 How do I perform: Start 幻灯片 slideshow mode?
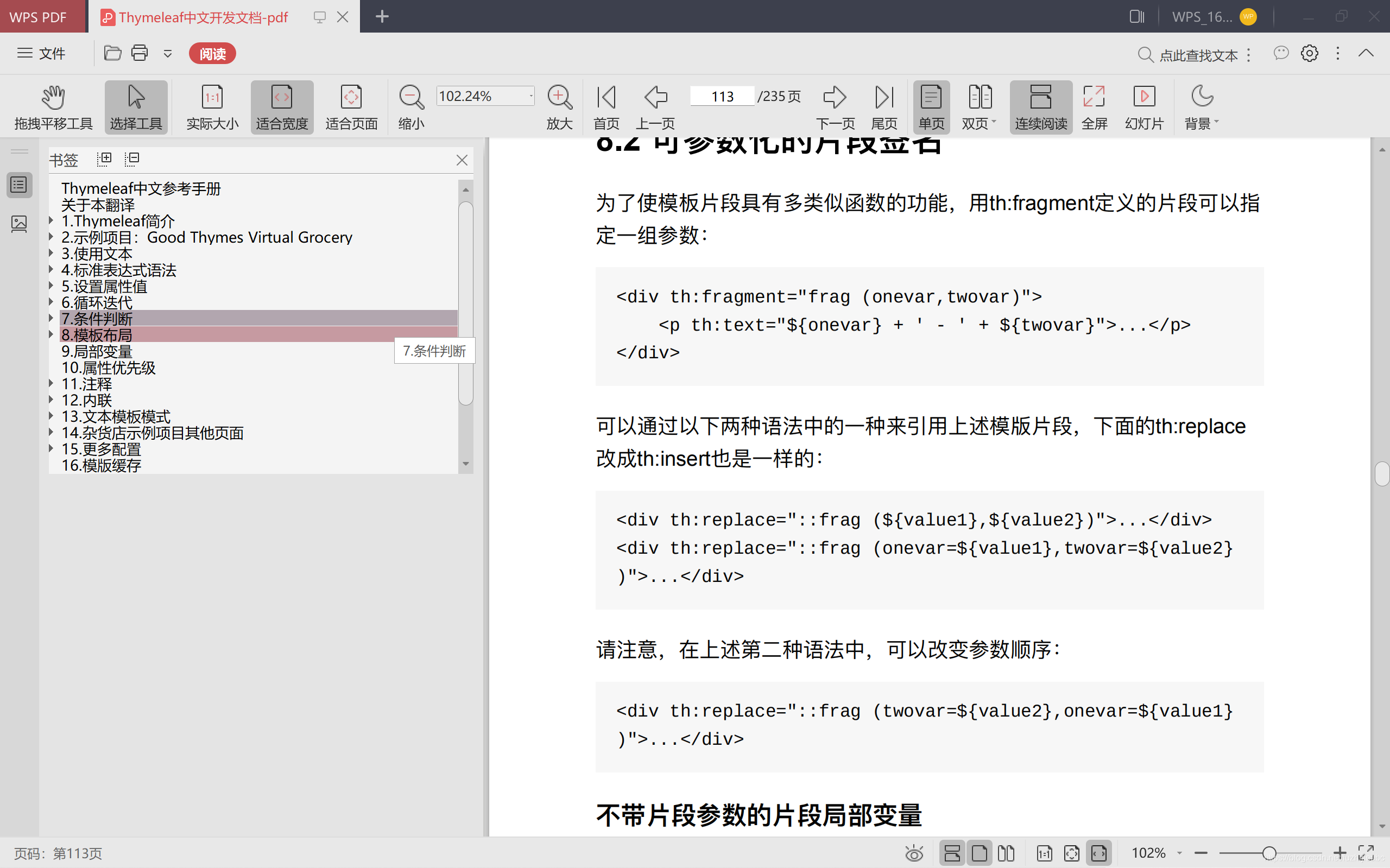(1143, 106)
